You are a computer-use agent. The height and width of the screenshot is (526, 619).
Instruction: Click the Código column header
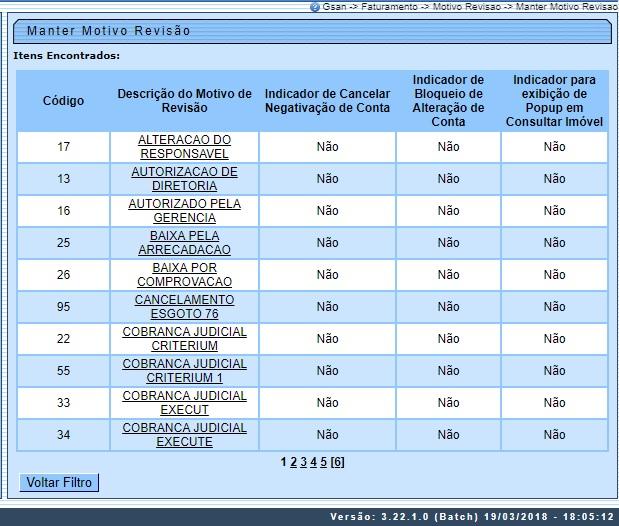pos(63,101)
